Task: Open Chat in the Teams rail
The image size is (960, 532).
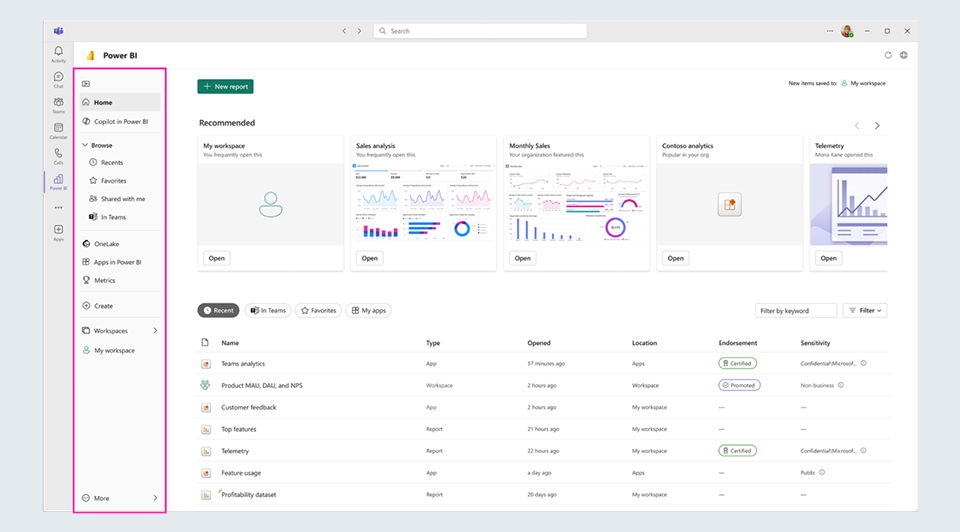Action: (x=58, y=80)
